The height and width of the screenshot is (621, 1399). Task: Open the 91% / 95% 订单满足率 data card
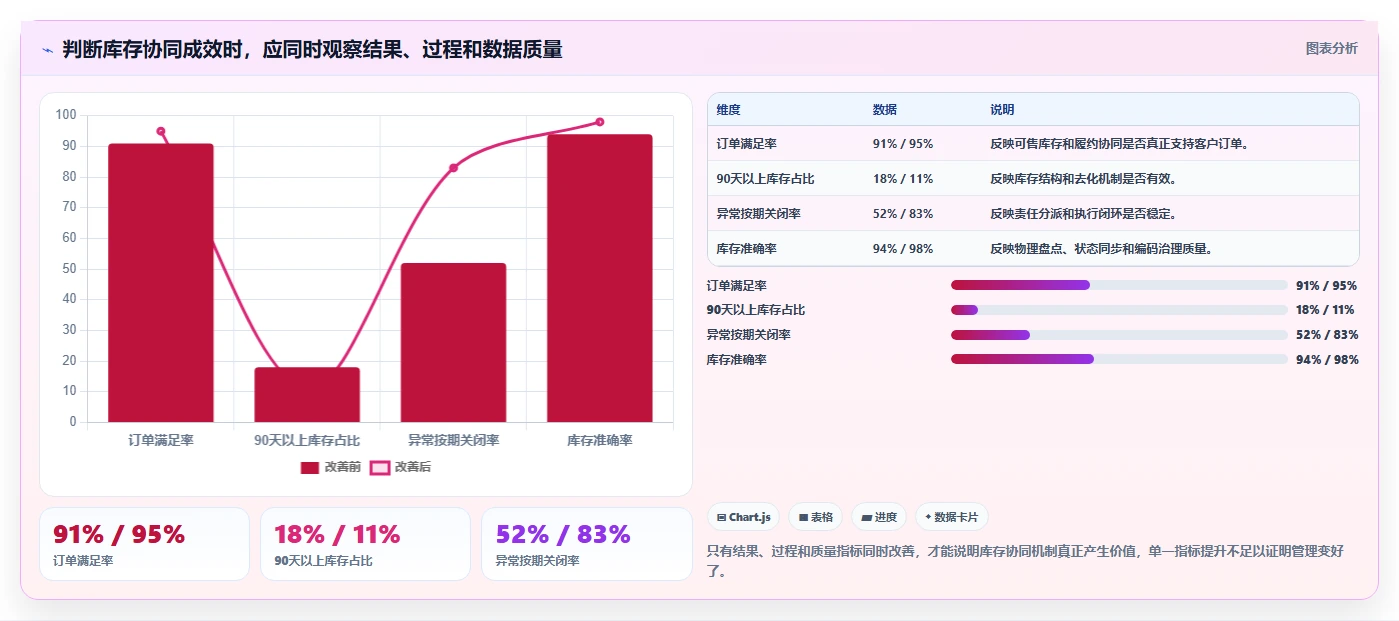tap(144, 544)
